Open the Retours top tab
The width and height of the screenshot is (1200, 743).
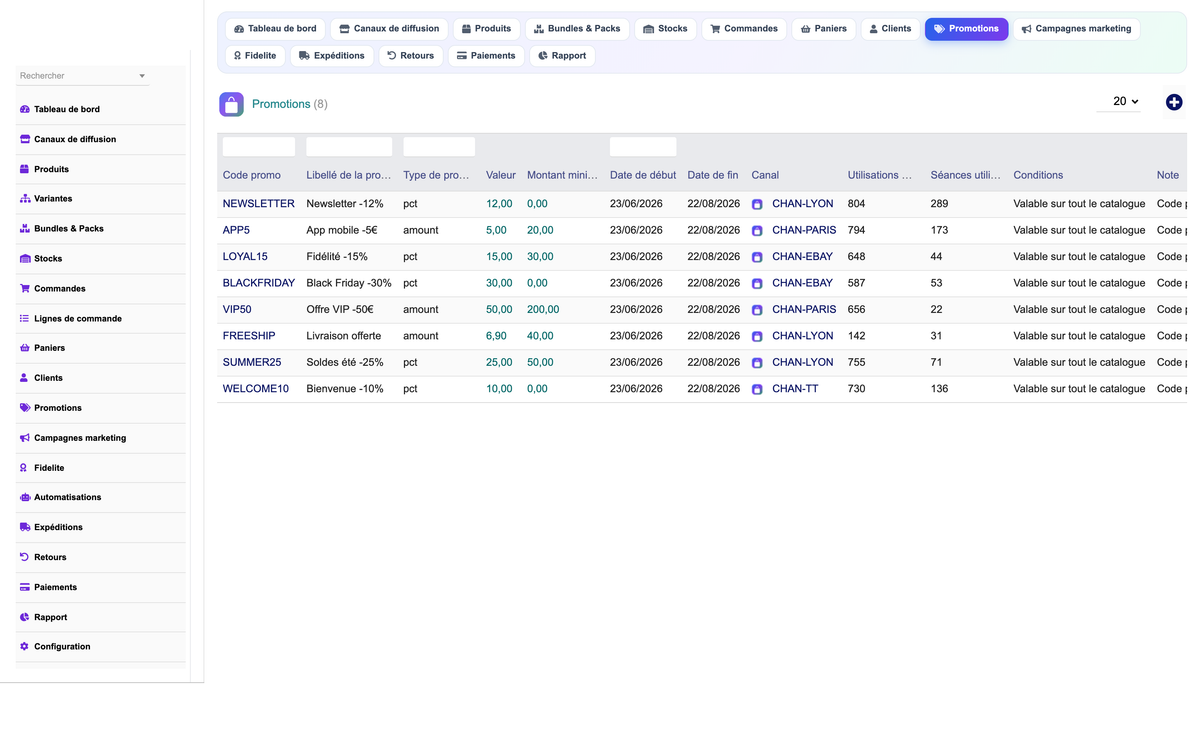411,56
